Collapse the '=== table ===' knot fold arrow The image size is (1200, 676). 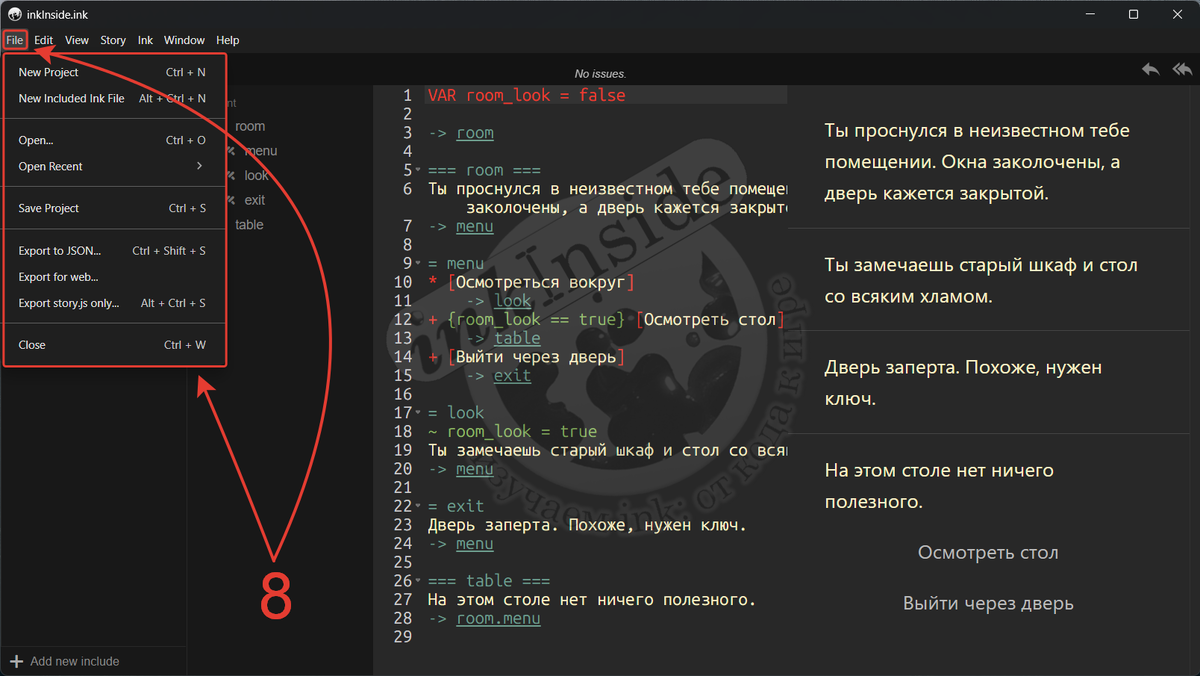(x=420, y=581)
